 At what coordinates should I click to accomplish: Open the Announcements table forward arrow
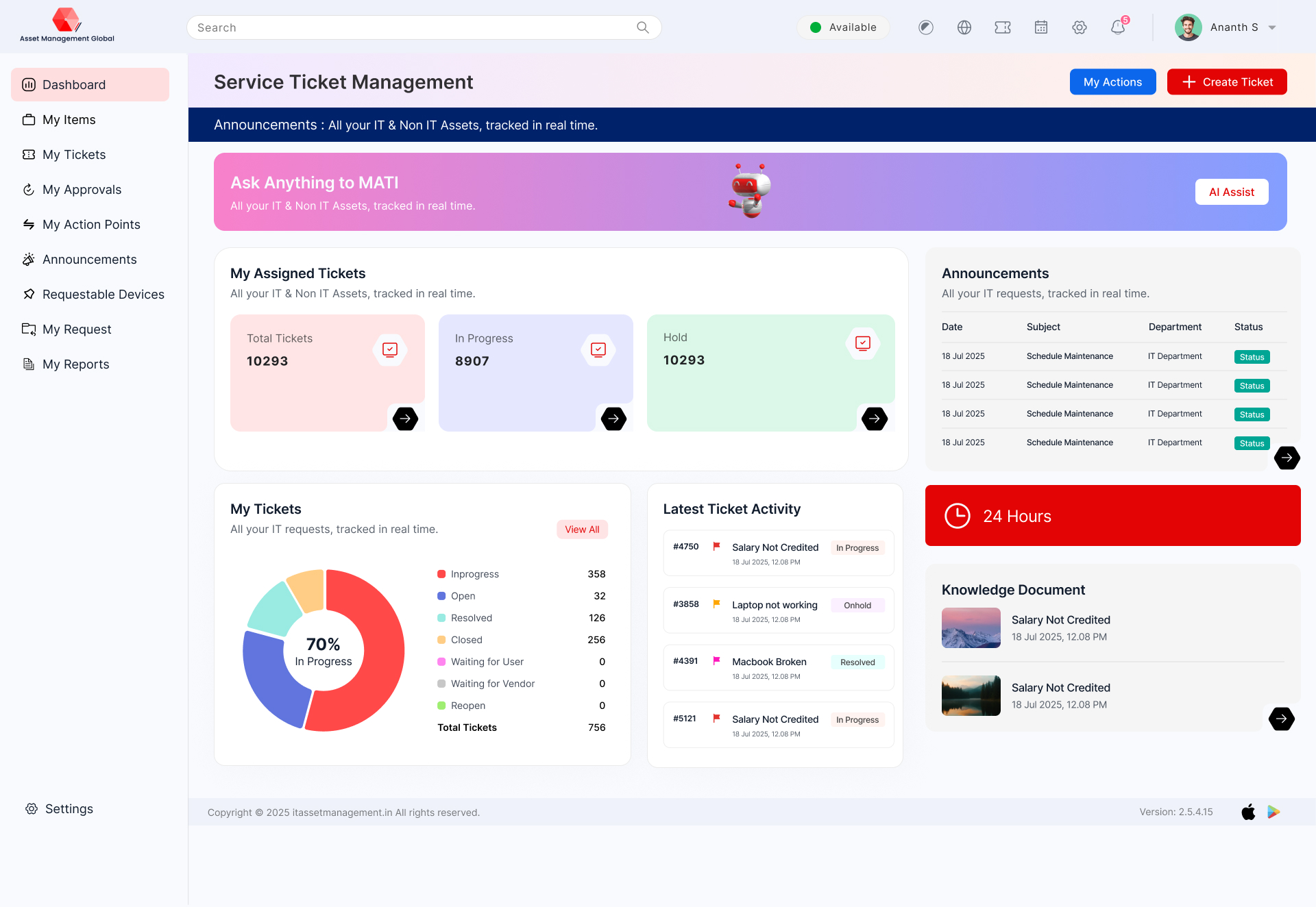click(x=1287, y=458)
